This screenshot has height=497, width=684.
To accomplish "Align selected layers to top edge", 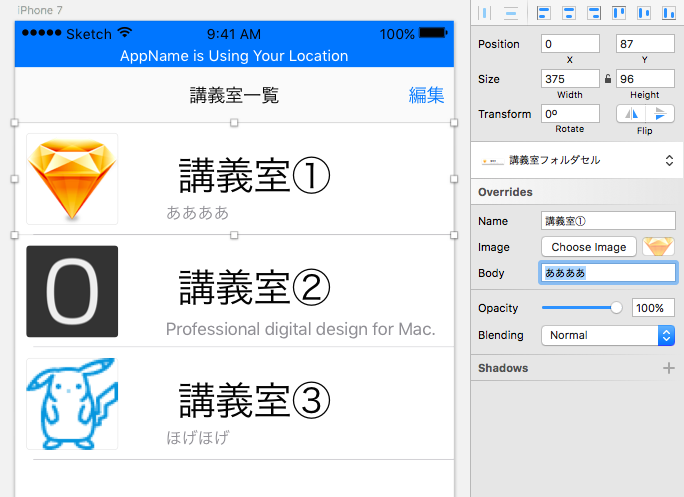I will coord(619,13).
